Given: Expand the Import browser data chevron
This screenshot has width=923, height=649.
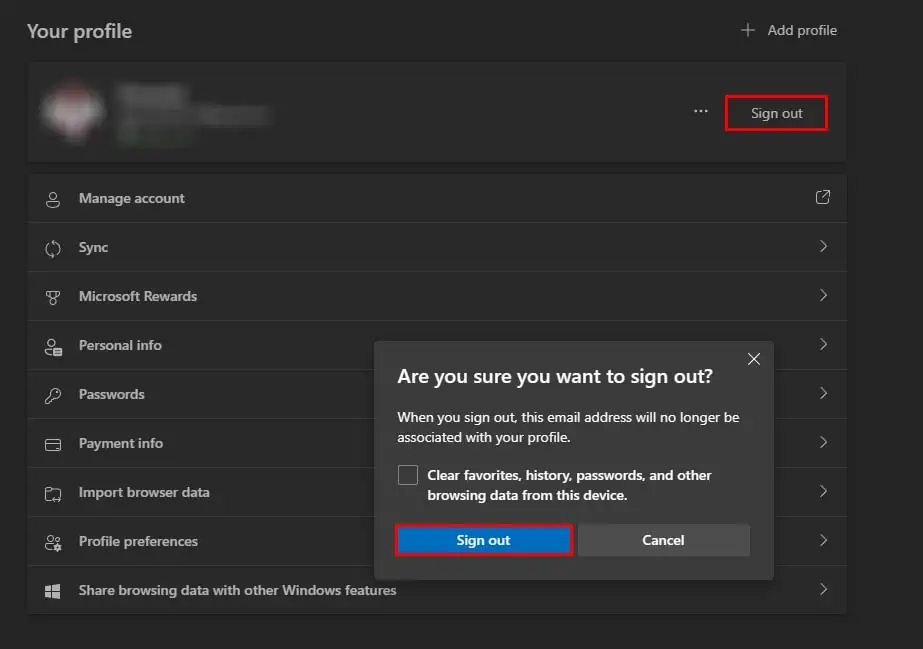Looking at the screenshot, I should pyautogui.click(x=823, y=491).
